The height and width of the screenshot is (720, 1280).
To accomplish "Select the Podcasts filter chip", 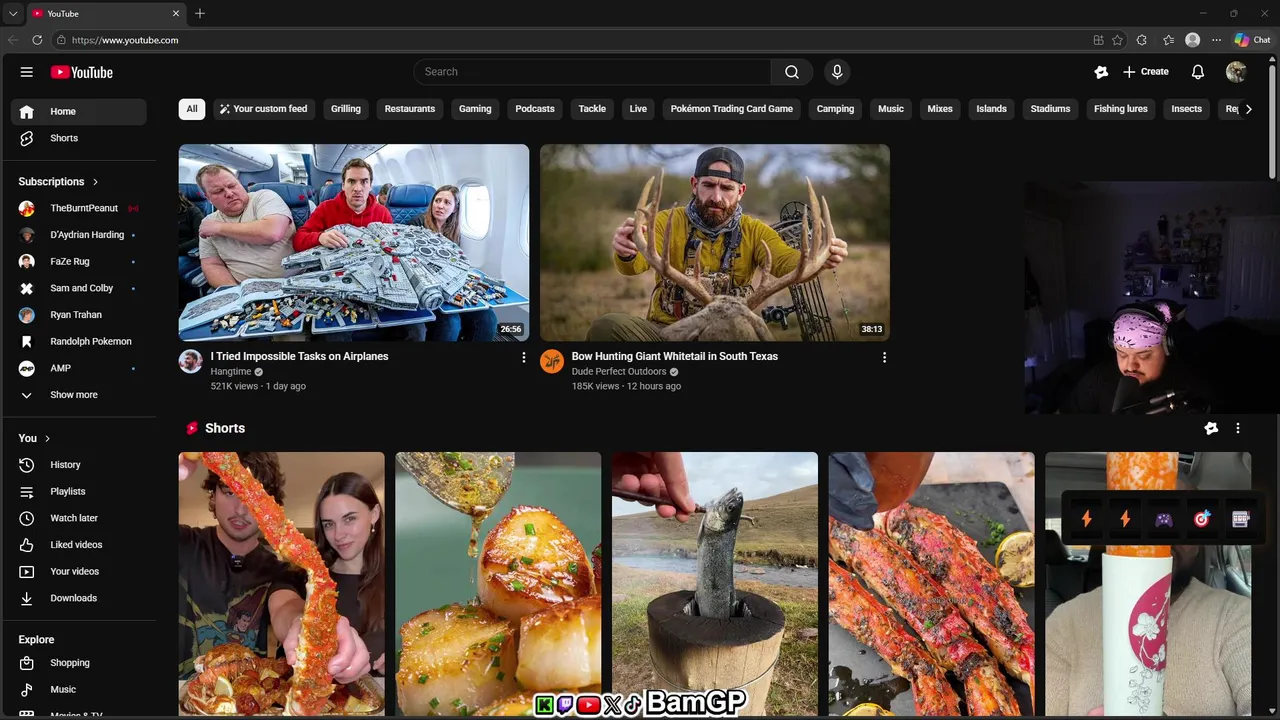I will coord(535,109).
